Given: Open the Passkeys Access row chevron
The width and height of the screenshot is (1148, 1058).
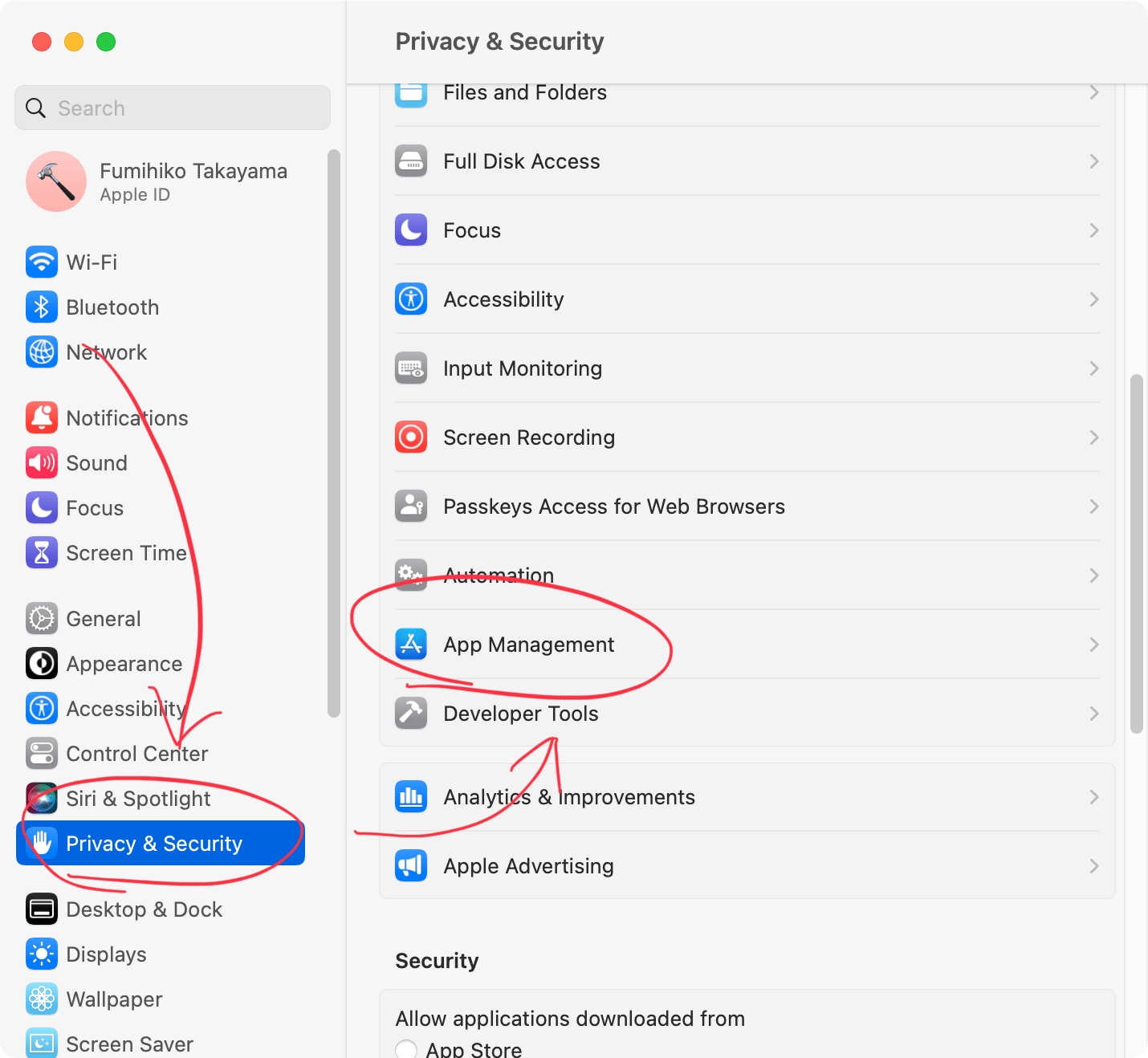Looking at the screenshot, I should point(1093,507).
